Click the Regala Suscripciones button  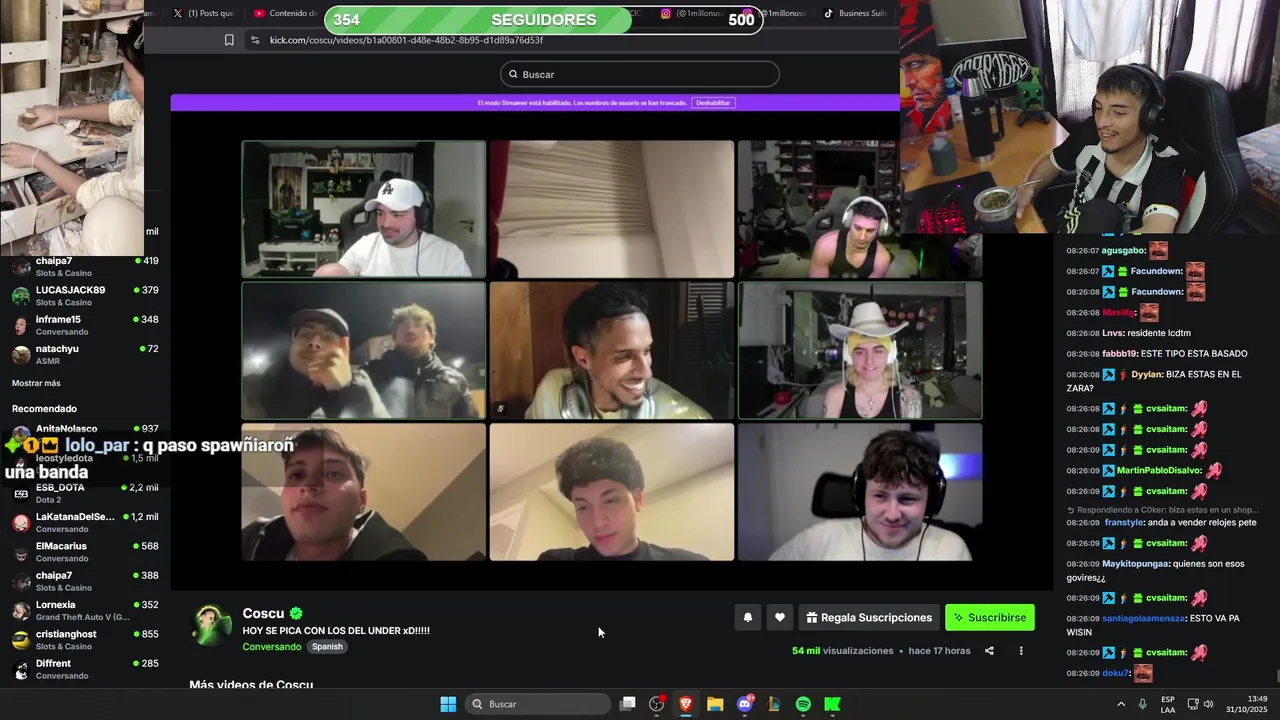869,618
